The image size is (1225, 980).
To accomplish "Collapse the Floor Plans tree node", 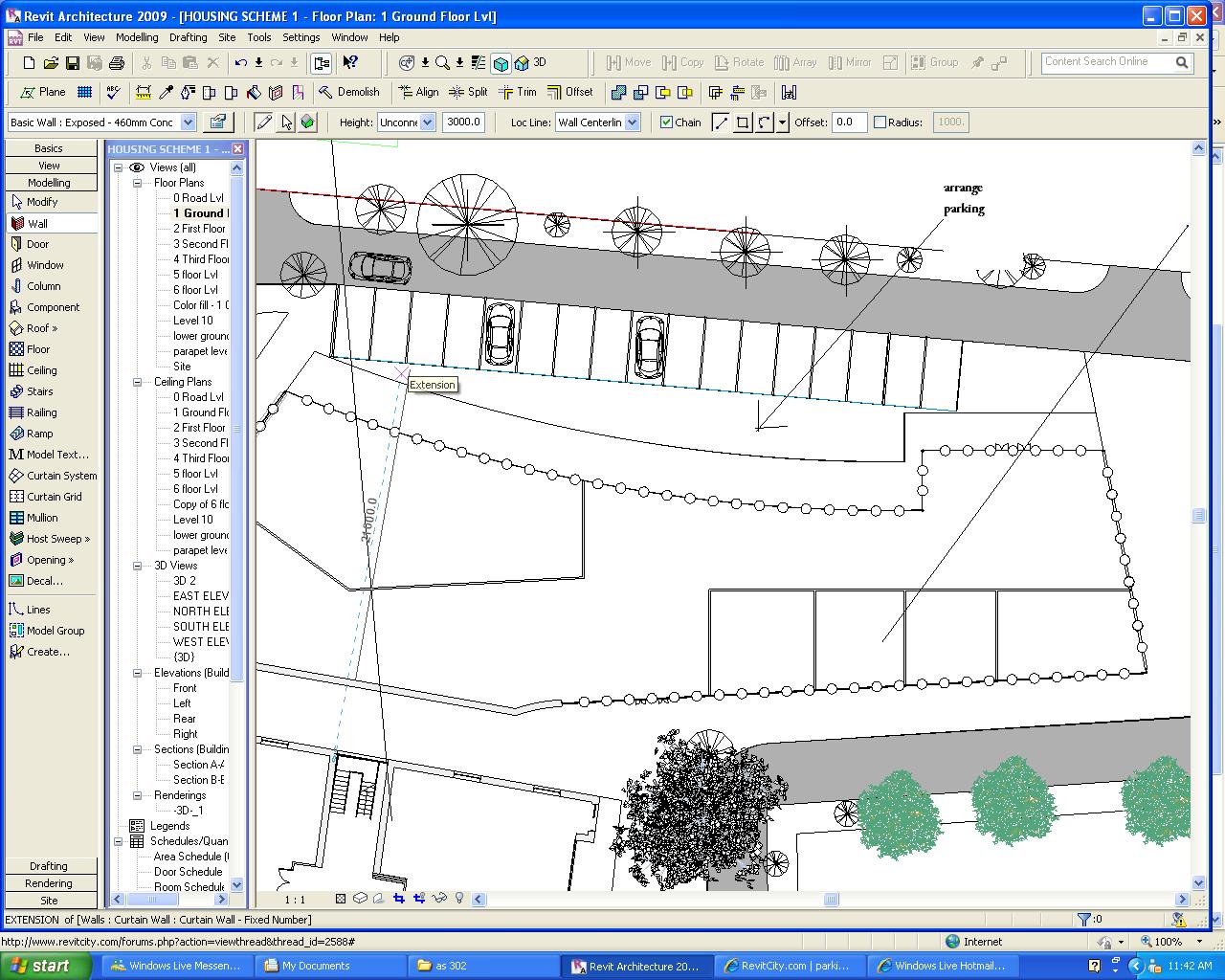I will pos(138,183).
